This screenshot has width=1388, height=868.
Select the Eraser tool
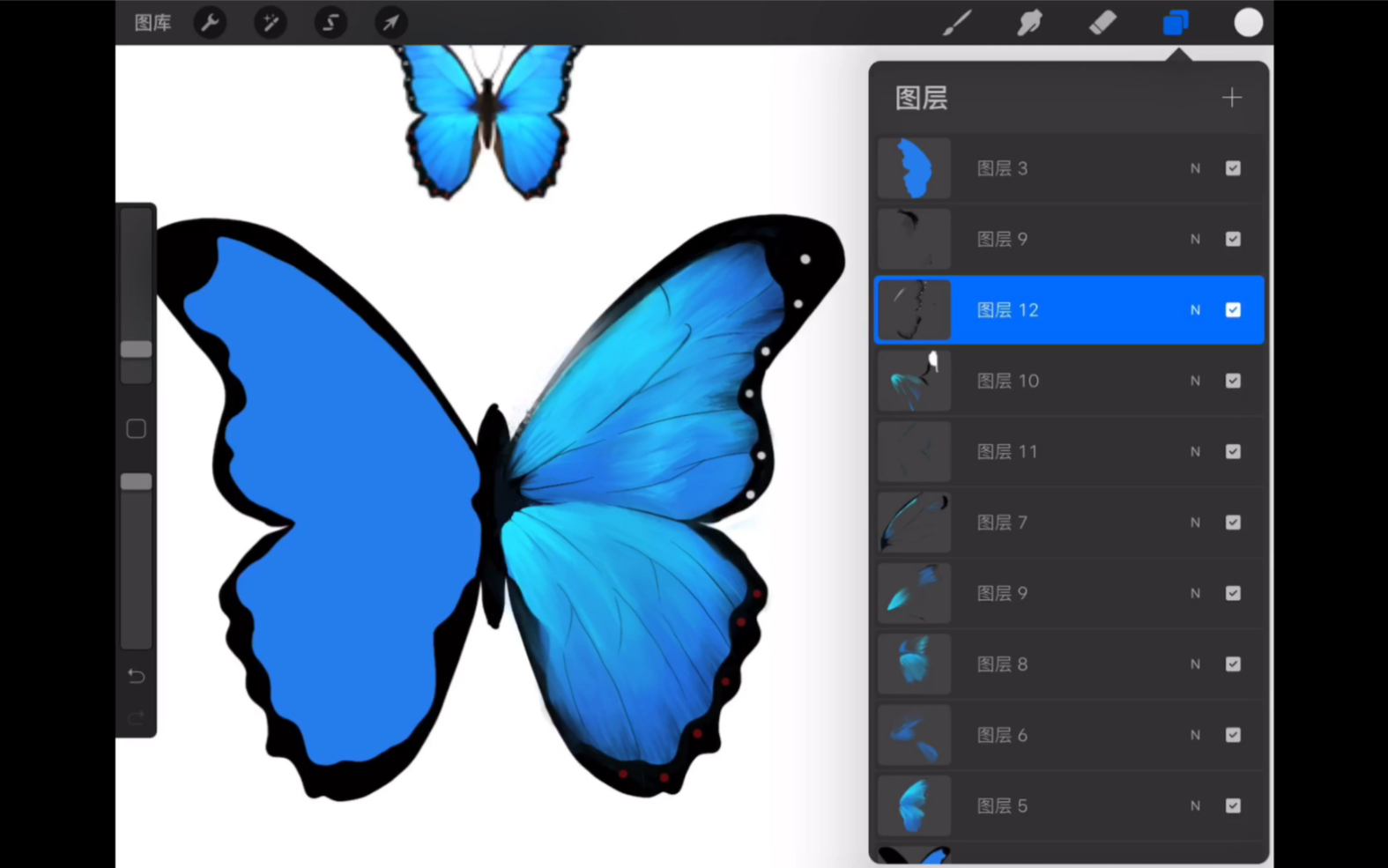1102,23
